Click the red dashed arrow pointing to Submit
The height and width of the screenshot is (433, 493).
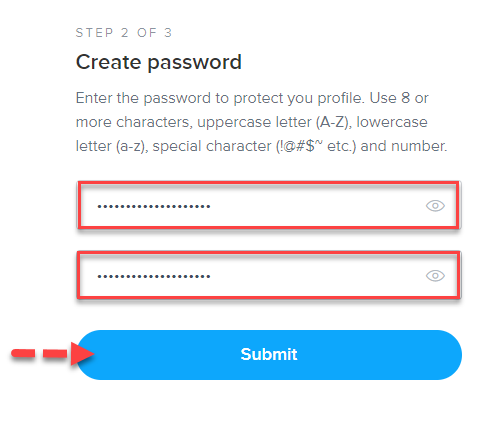pos(52,353)
